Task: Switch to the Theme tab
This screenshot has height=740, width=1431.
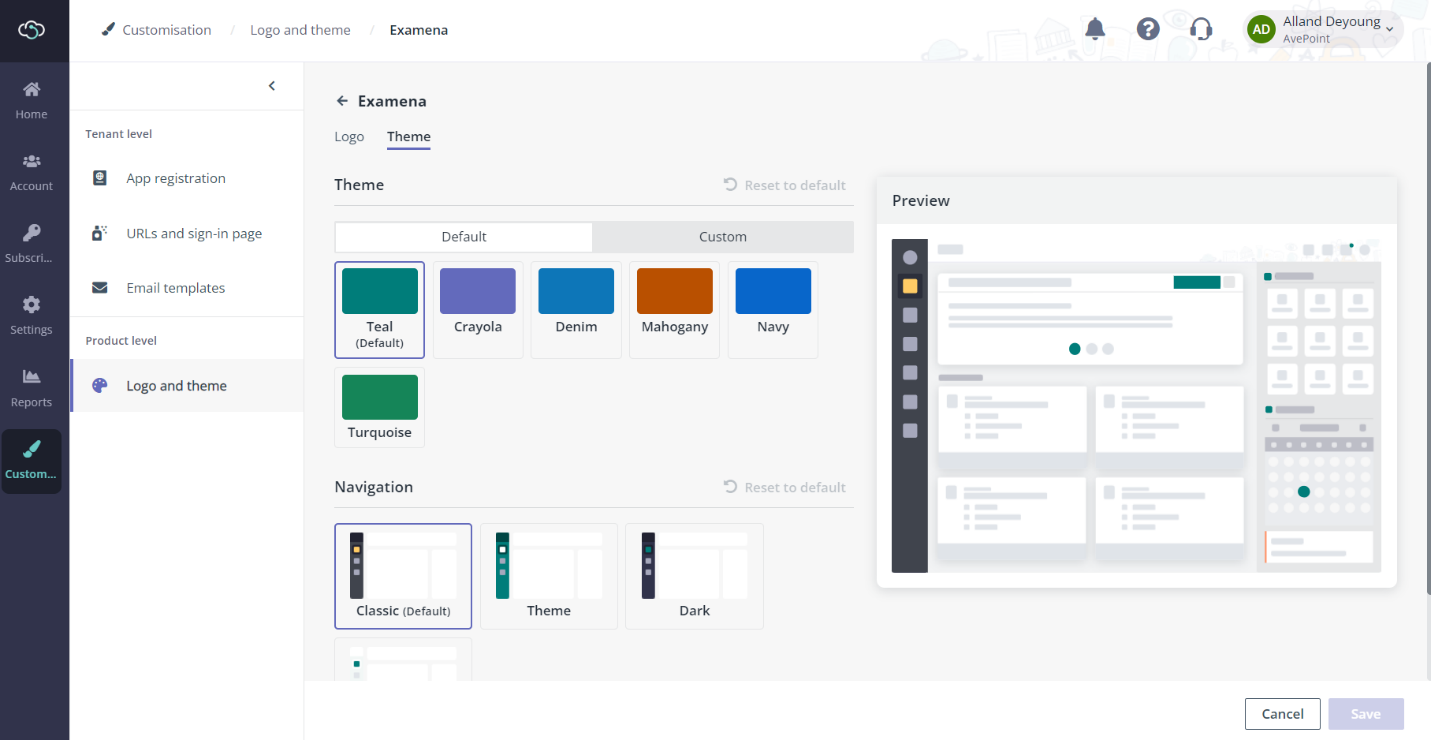Action: [409, 137]
